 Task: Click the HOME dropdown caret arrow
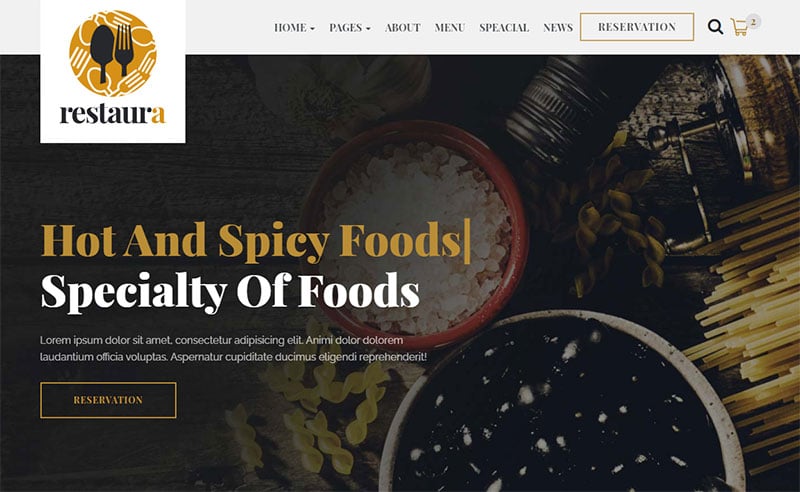tap(312, 29)
